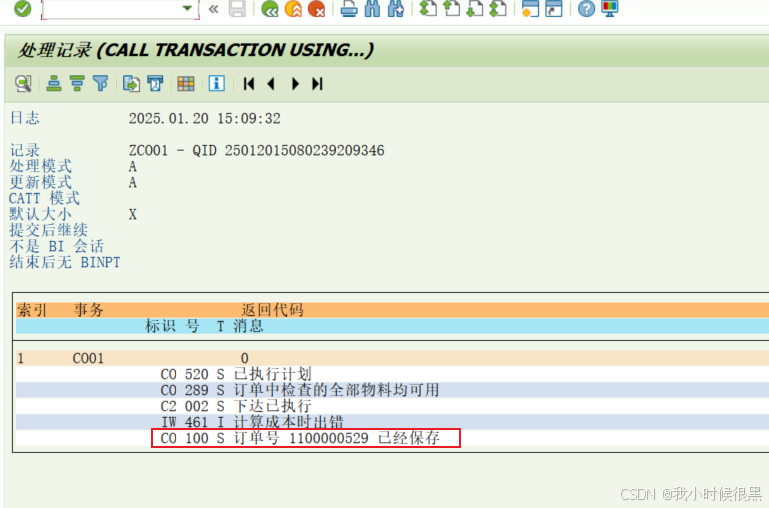Select record text ZC001 - QID 25012015080239209346
769x508 pixels.
(x=256, y=150)
